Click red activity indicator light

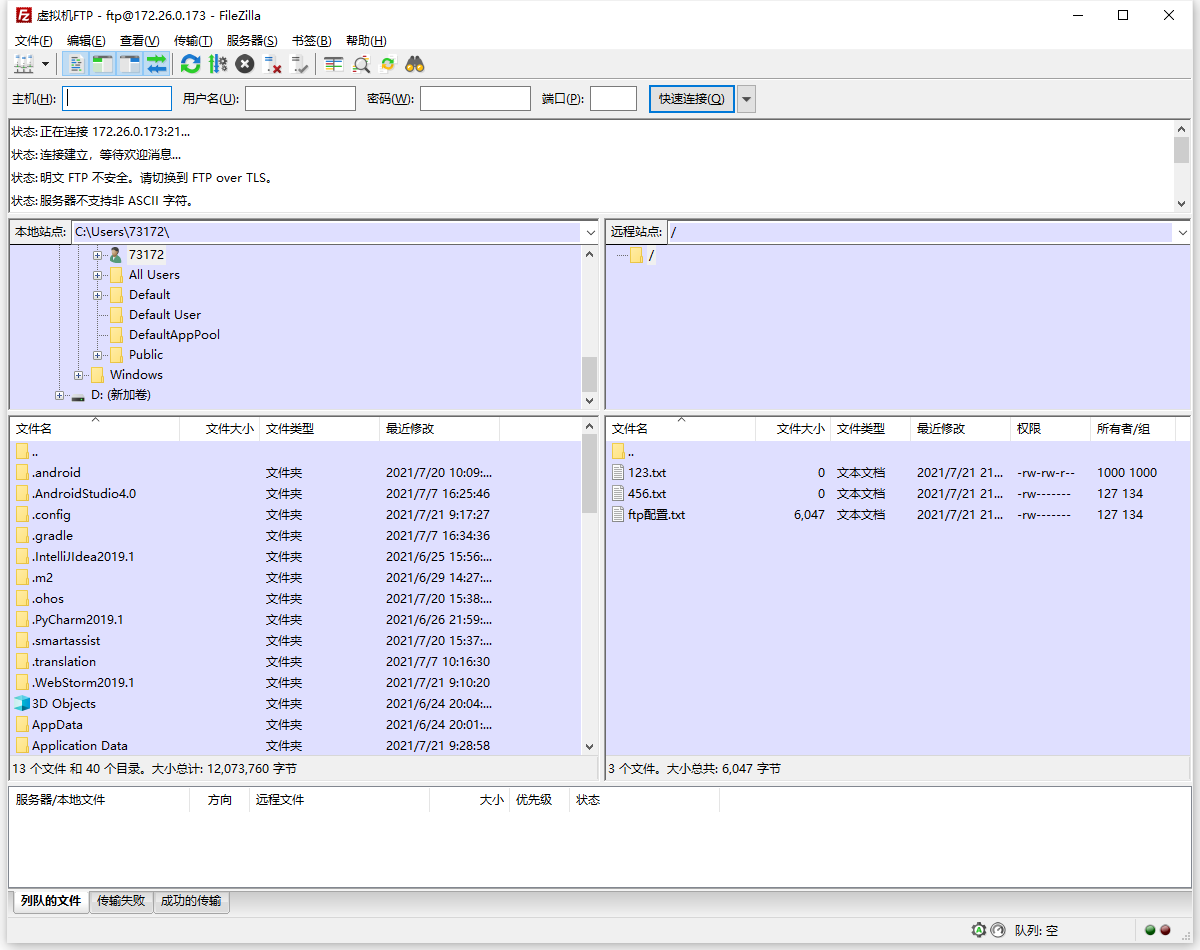pos(1165,930)
